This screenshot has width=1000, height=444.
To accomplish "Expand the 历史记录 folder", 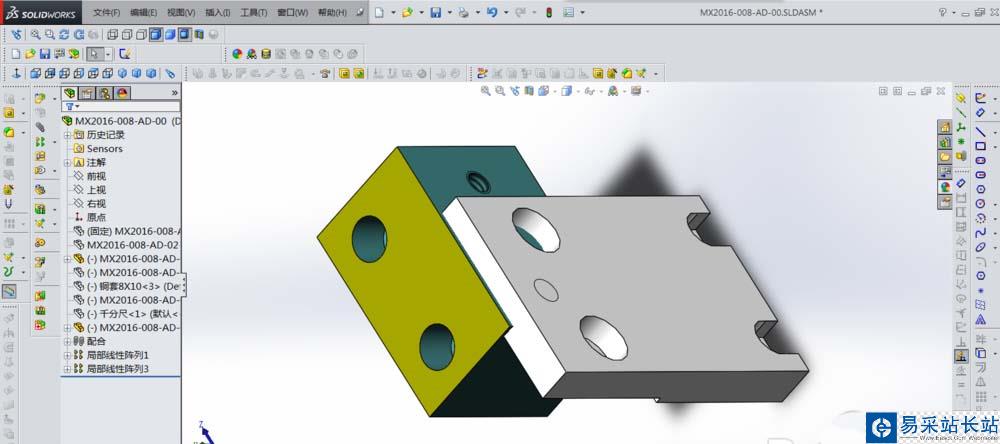I will (x=68, y=135).
